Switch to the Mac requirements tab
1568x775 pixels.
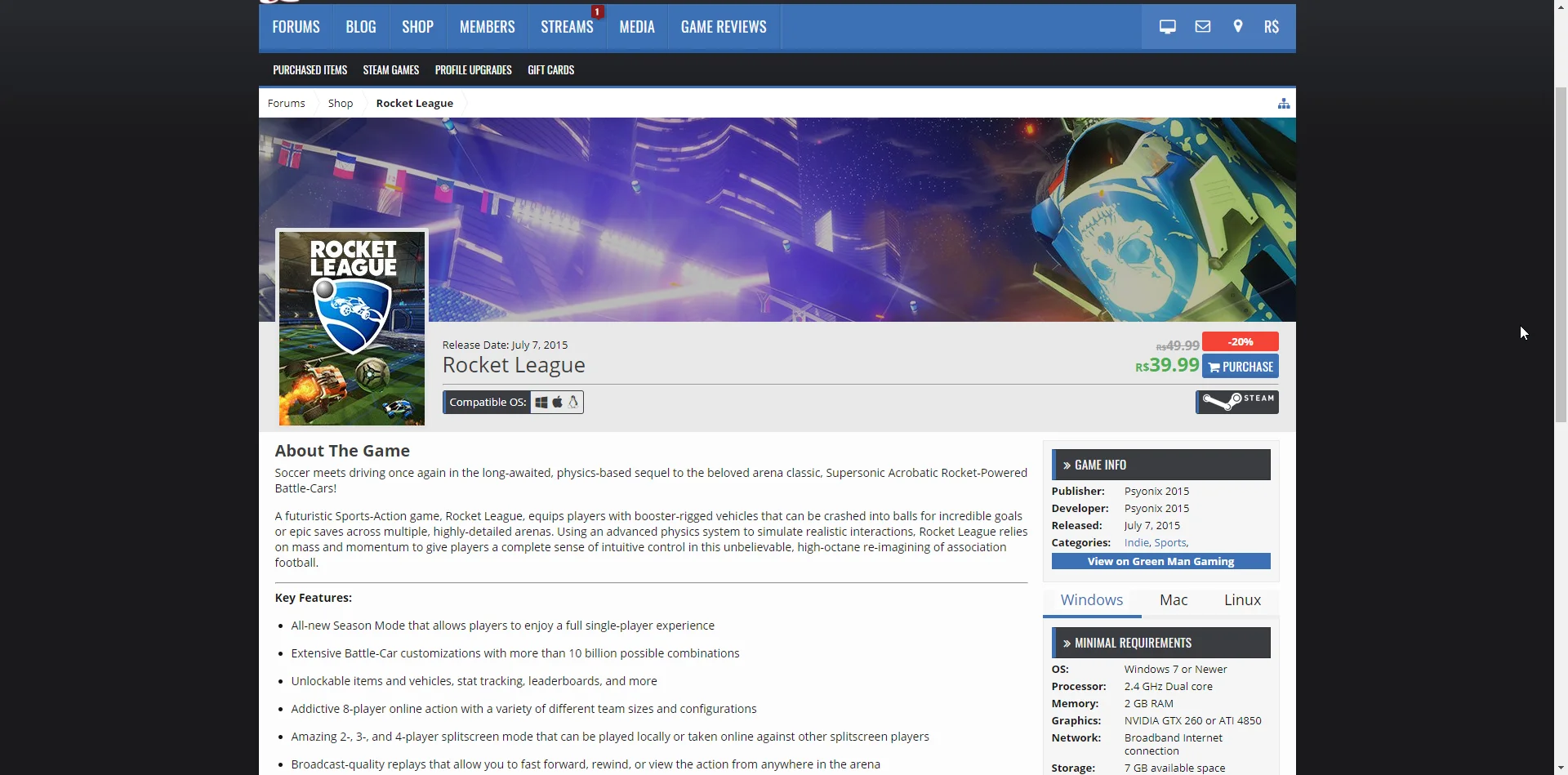[1174, 600]
